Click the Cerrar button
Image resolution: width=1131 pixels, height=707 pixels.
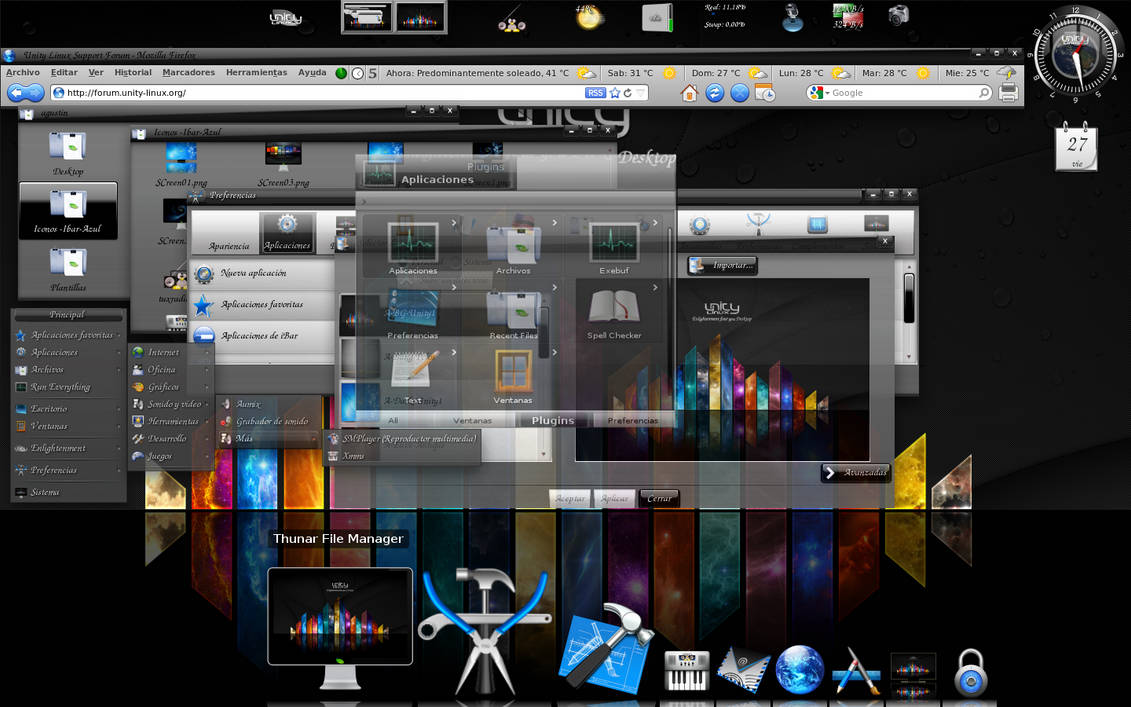[659, 498]
